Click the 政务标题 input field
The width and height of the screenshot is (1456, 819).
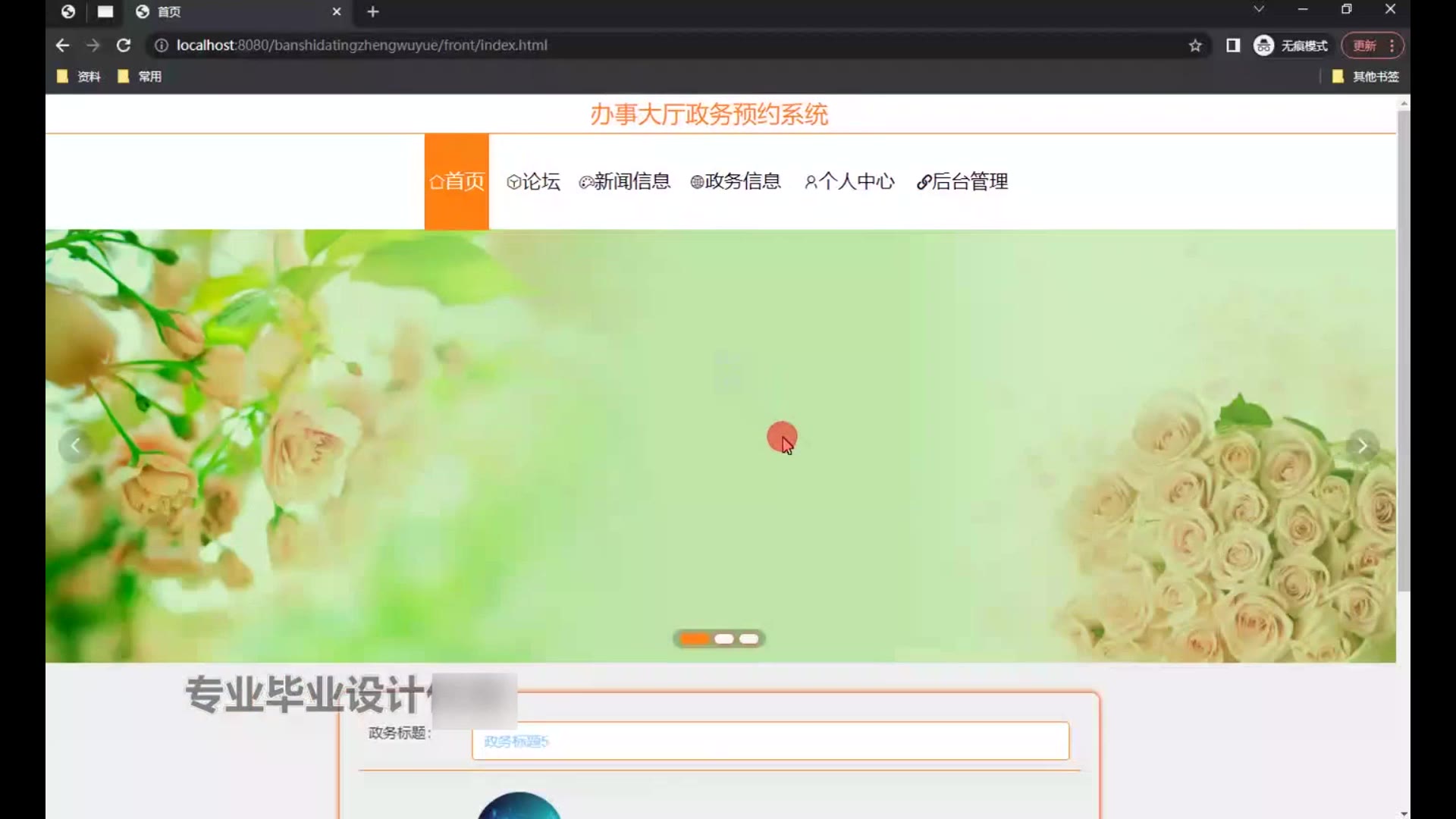(x=770, y=741)
